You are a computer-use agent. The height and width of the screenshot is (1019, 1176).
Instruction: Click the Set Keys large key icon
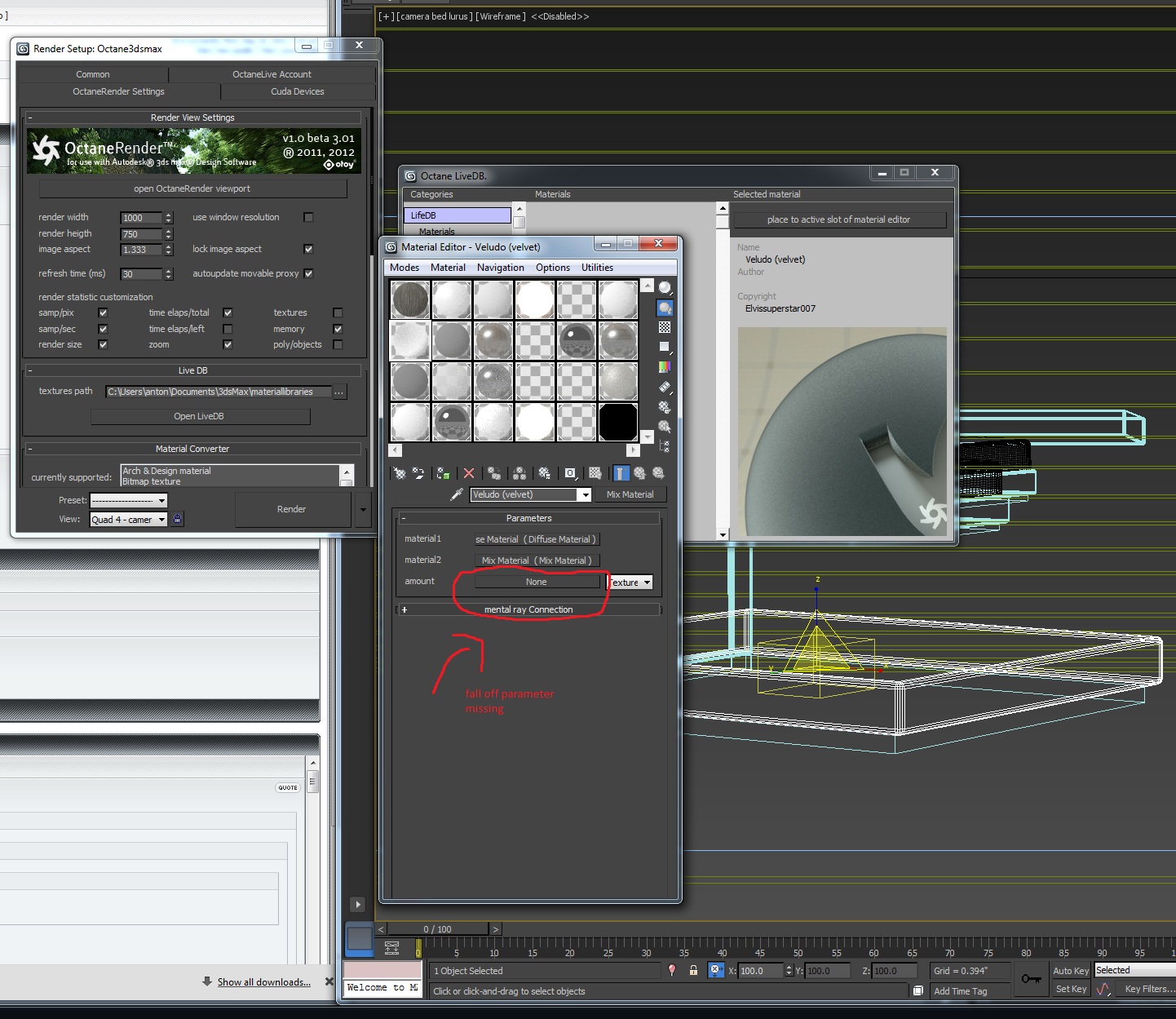point(1031,979)
